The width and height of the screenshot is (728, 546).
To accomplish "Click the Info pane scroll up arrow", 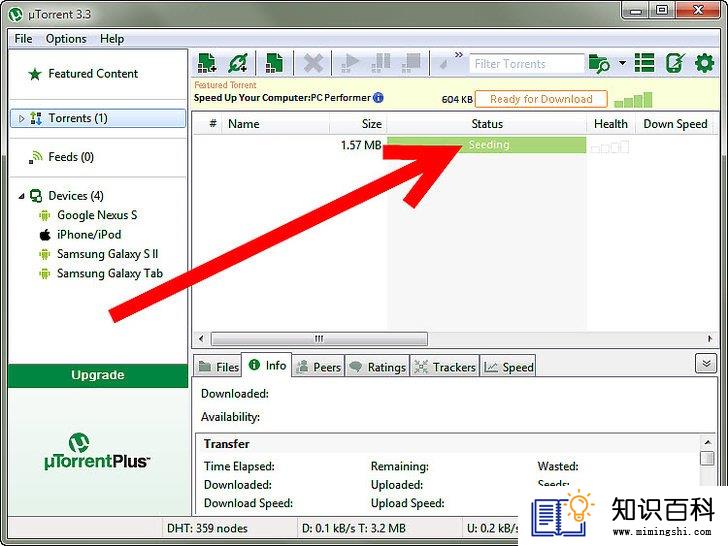I will coord(707,442).
